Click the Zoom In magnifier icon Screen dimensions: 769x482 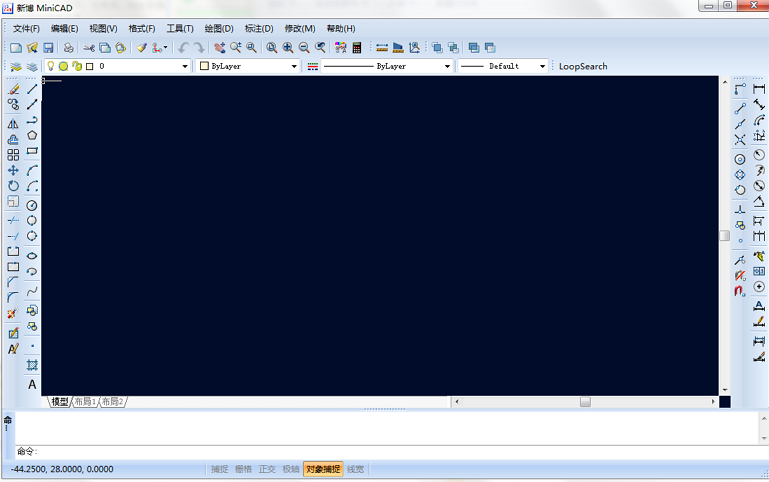click(x=288, y=48)
